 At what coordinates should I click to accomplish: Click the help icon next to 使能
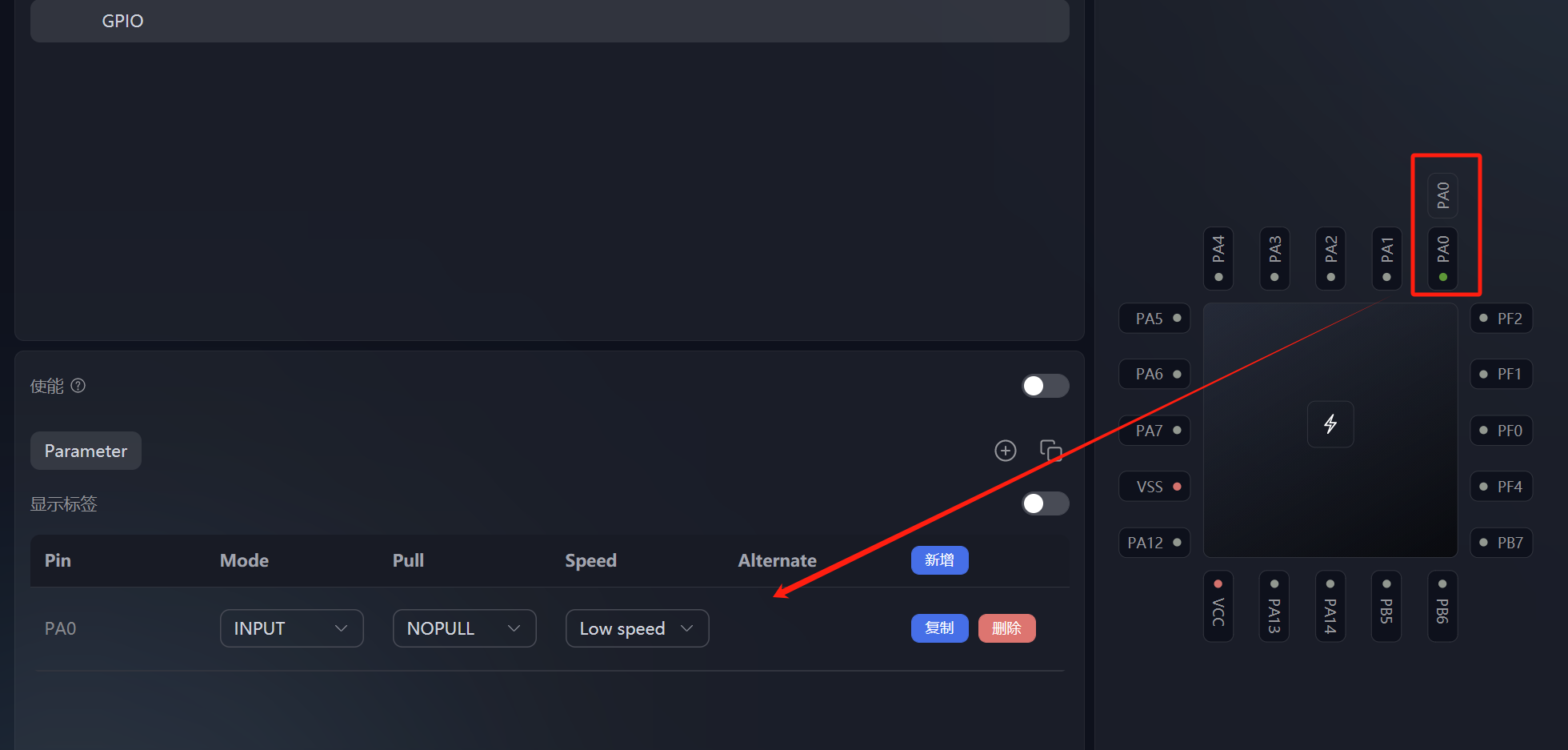(x=78, y=386)
